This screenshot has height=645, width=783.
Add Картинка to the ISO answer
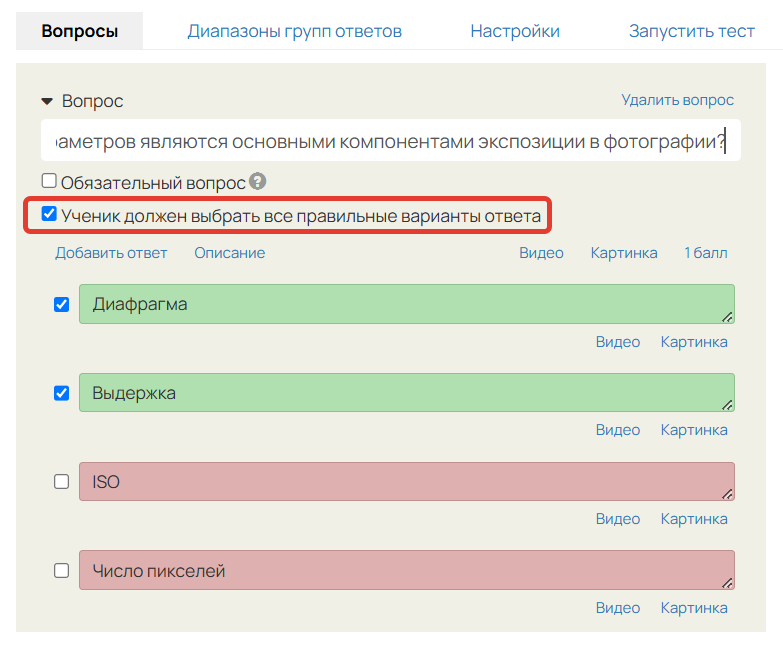pos(694,519)
